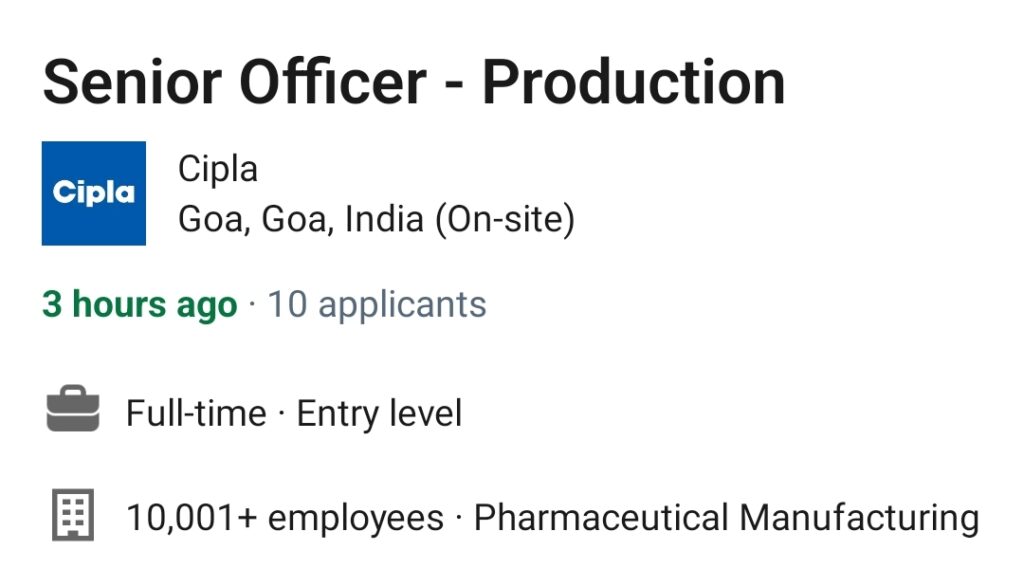
Task: Click the word Manufacturing in the industry line
Action: point(859,518)
